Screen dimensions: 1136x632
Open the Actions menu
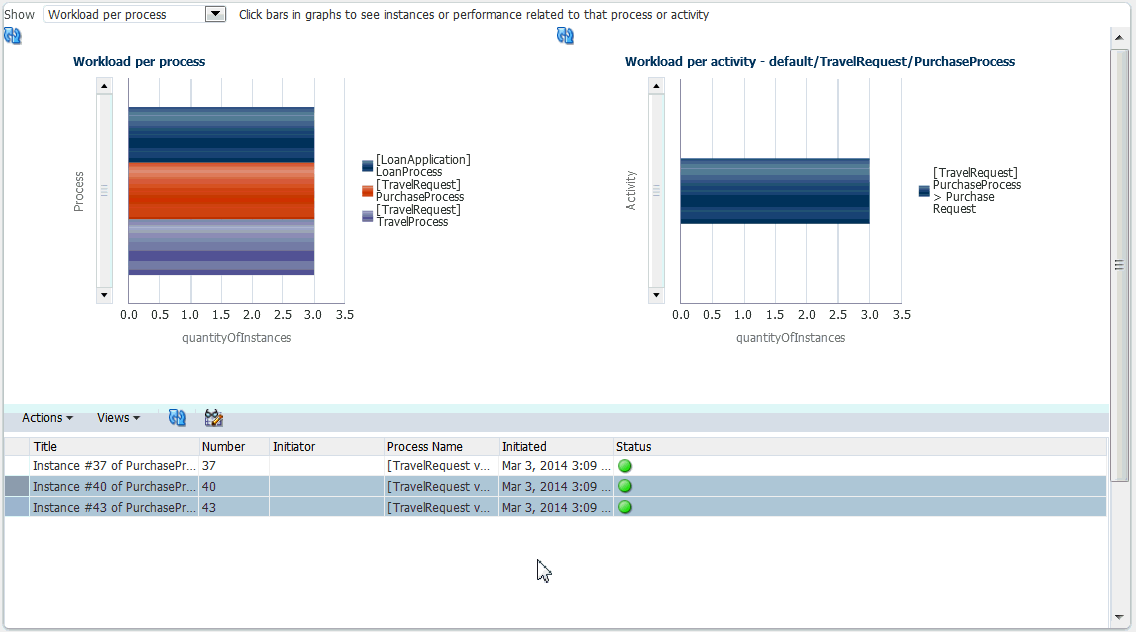pos(47,417)
